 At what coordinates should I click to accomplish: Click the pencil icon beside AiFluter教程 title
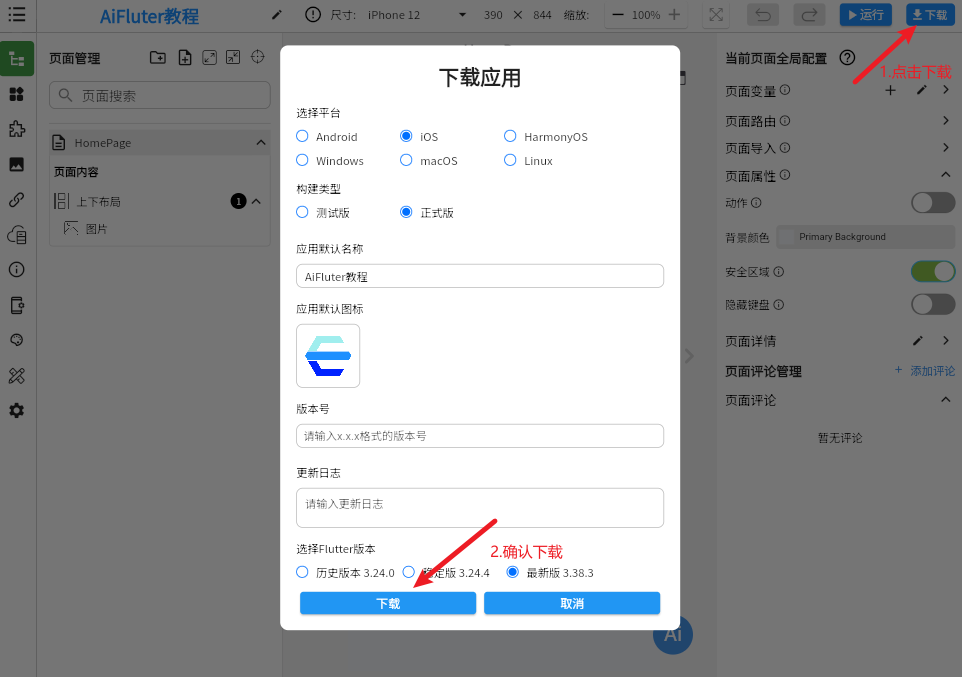(277, 15)
